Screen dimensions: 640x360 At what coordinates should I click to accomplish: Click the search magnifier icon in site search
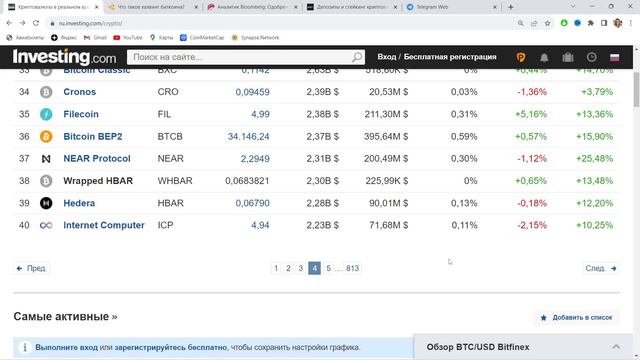(x=357, y=57)
